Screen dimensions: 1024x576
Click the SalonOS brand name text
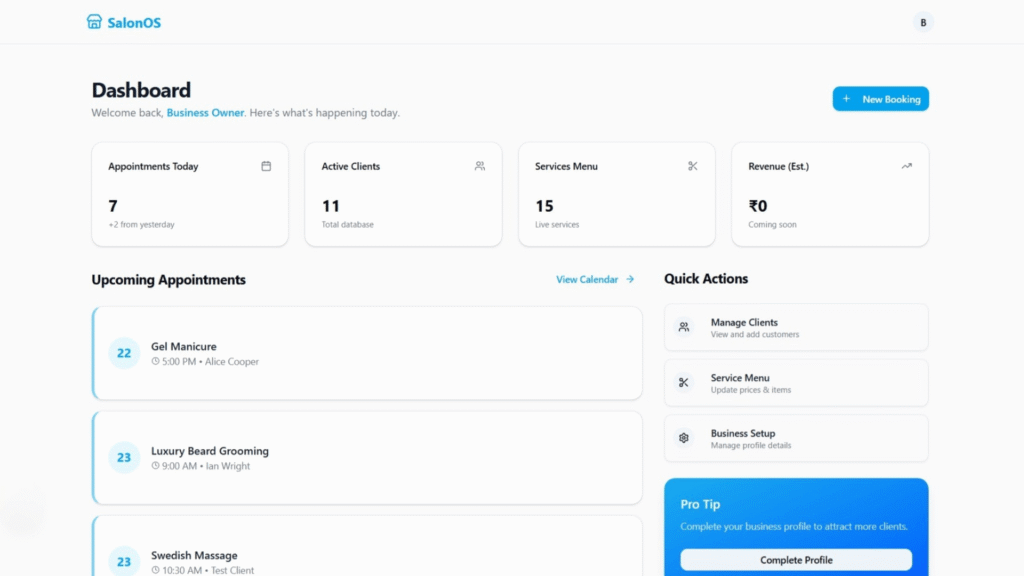[x=134, y=22]
